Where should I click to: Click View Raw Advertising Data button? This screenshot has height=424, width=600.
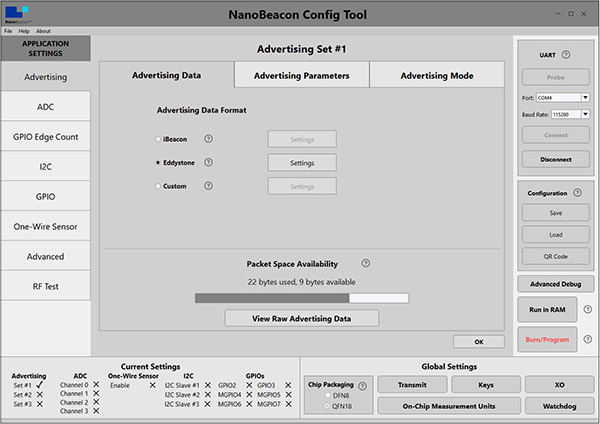(302, 318)
